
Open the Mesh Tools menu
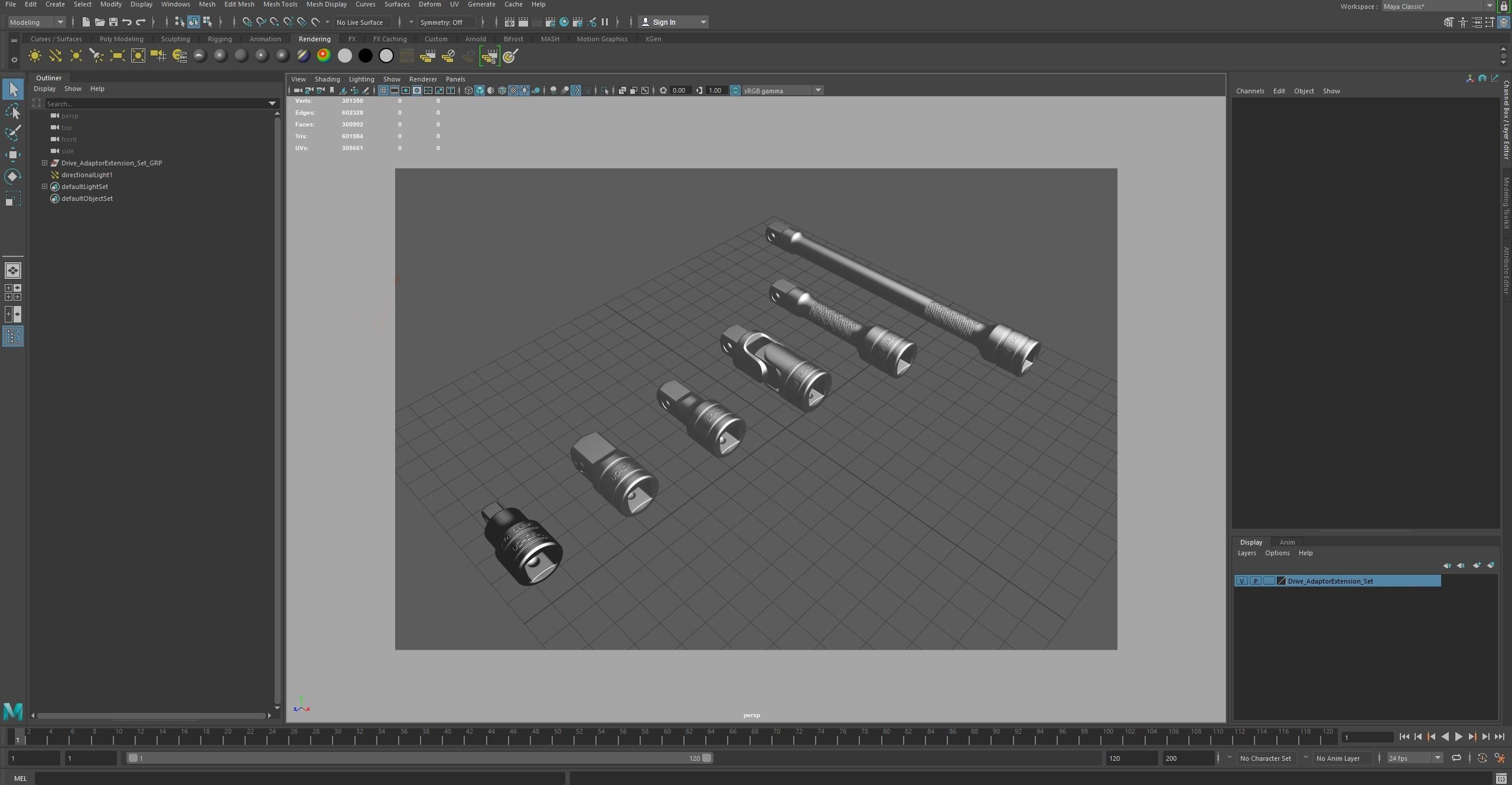tap(280, 4)
